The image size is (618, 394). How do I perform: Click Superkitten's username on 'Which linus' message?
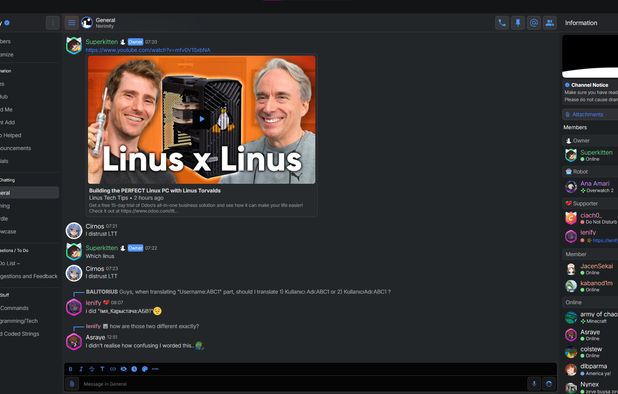pyautogui.click(x=102, y=248)
